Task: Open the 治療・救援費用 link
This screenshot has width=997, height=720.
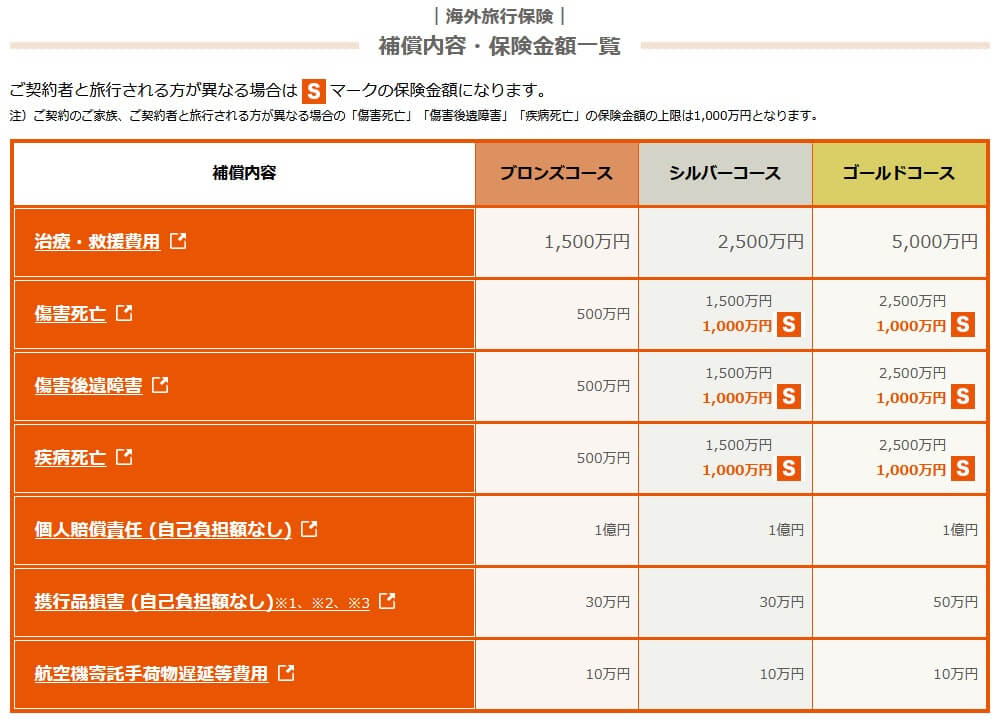Action: click(97, 242)
